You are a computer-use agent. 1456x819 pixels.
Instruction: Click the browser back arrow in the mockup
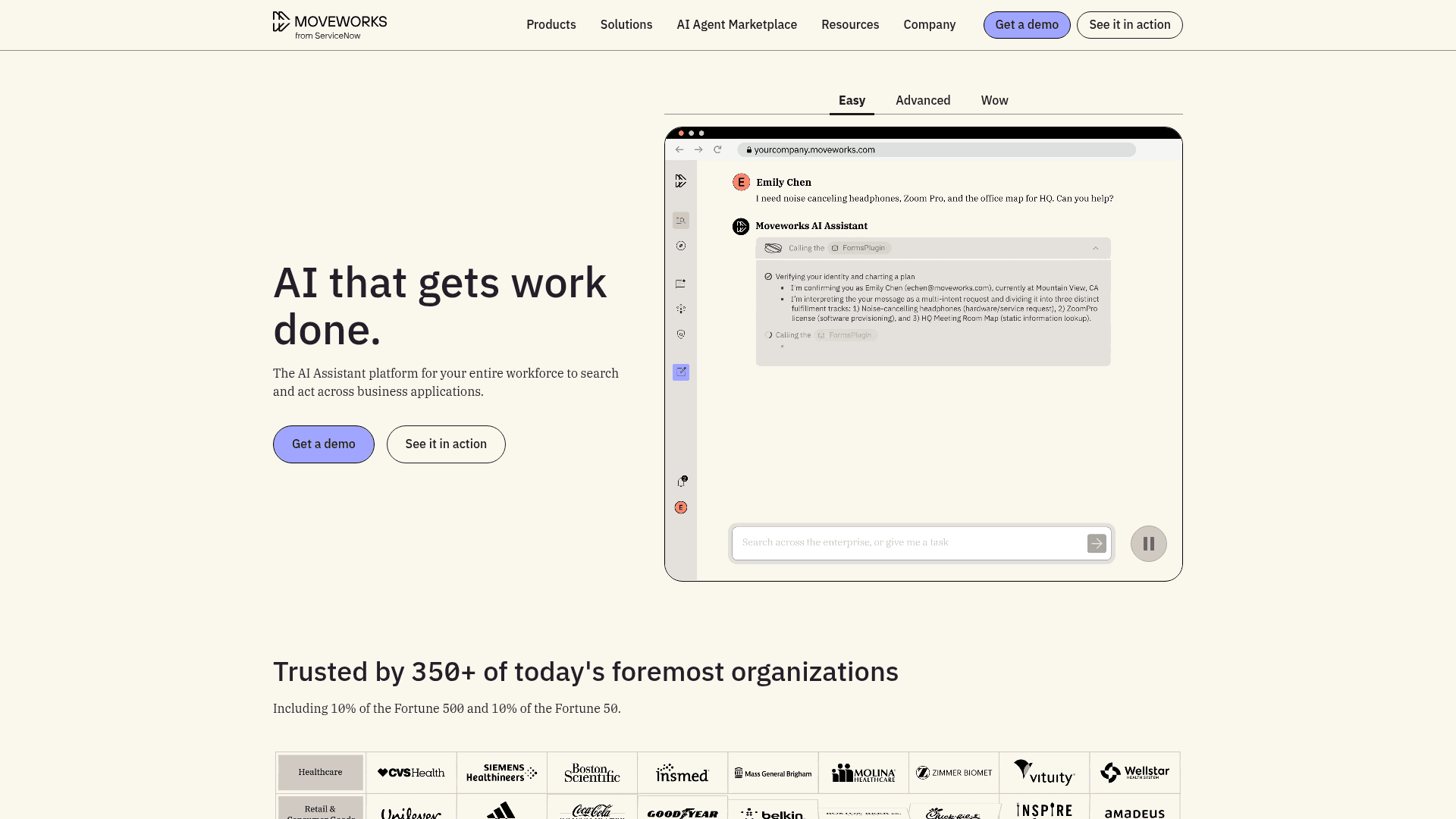tap(679, 149)
